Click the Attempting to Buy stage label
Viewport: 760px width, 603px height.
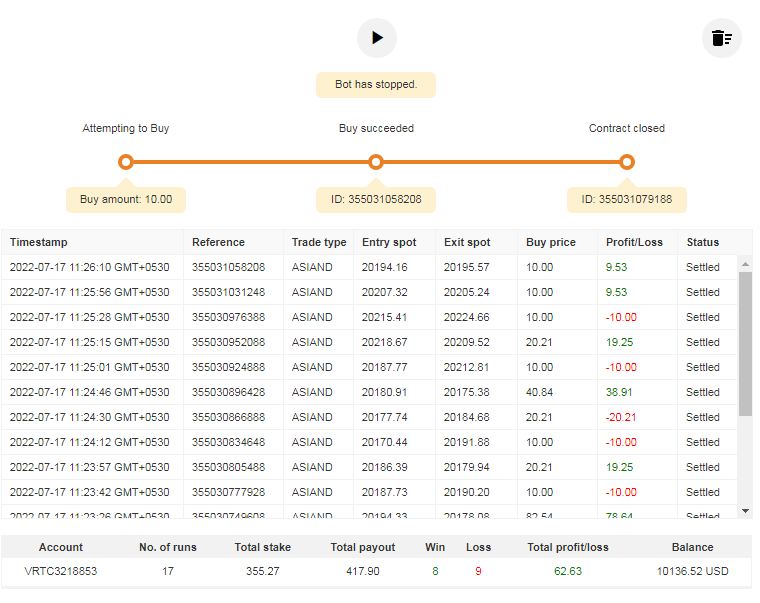[x=126, y=128]
